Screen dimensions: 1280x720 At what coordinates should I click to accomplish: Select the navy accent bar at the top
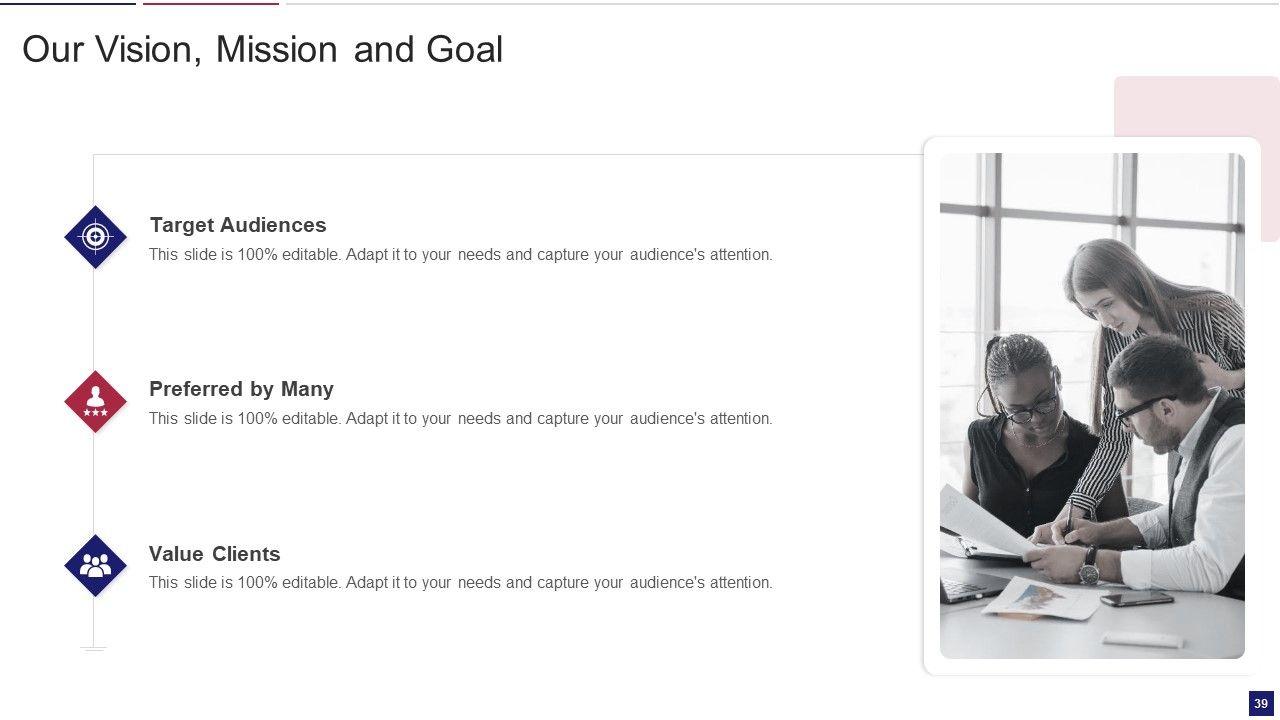click(68, 3)
